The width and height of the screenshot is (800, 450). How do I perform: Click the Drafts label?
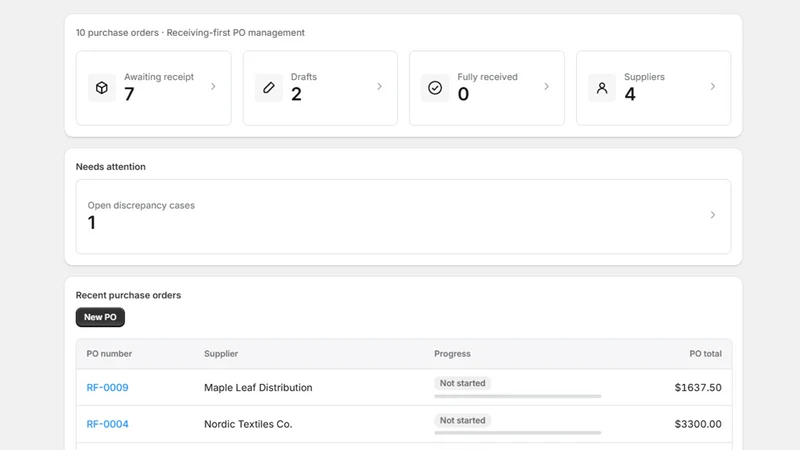pos(304,77)
